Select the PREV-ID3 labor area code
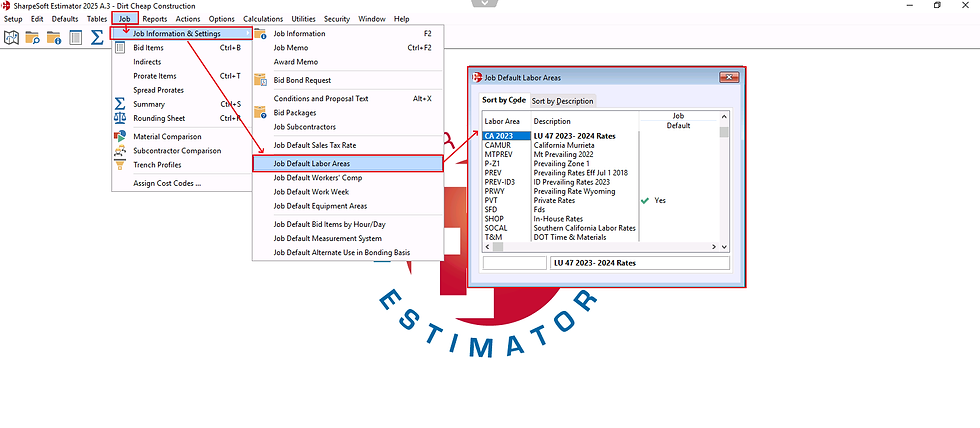 499,182
